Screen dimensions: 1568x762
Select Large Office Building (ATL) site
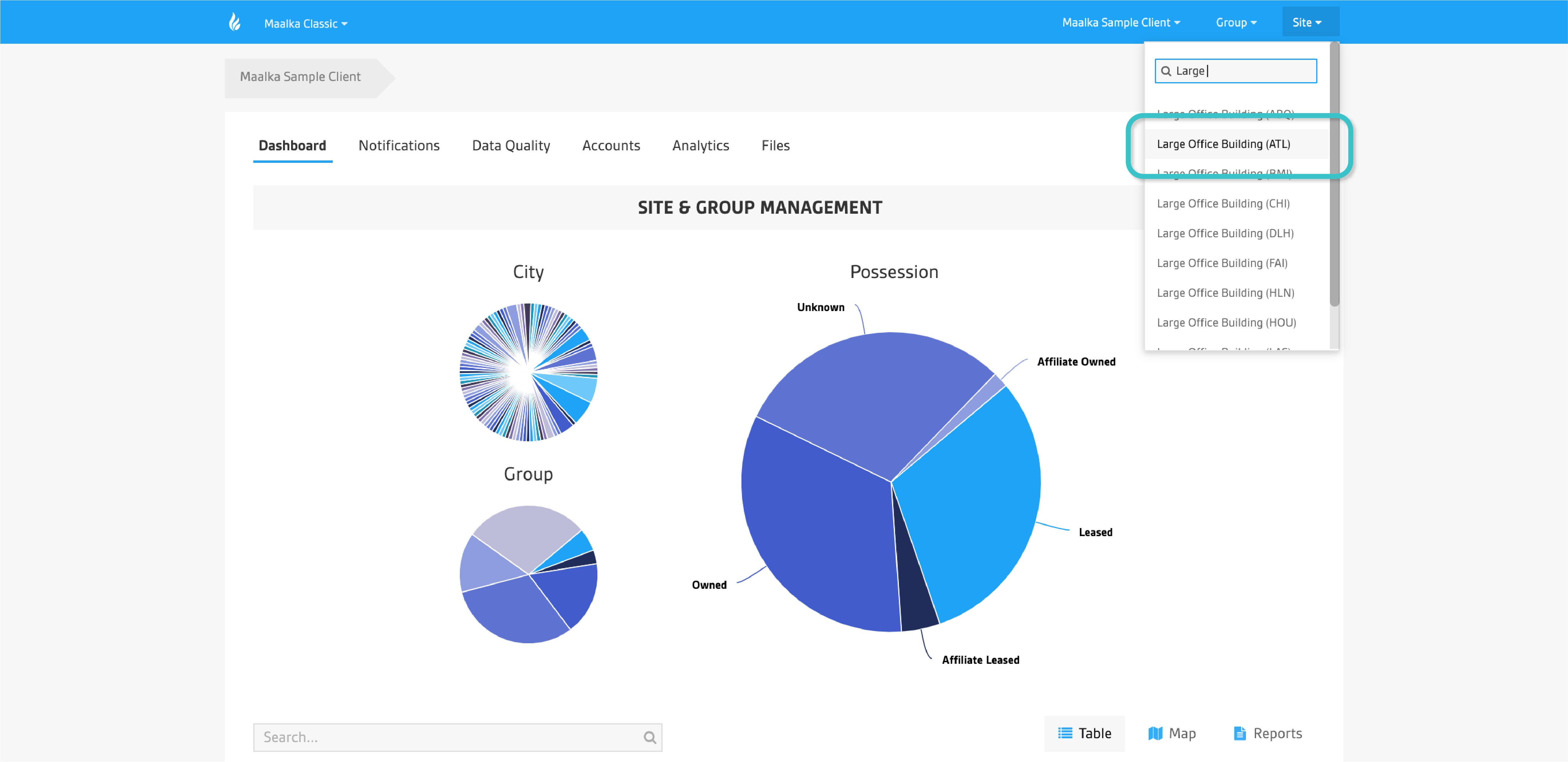coord(1236,144)
